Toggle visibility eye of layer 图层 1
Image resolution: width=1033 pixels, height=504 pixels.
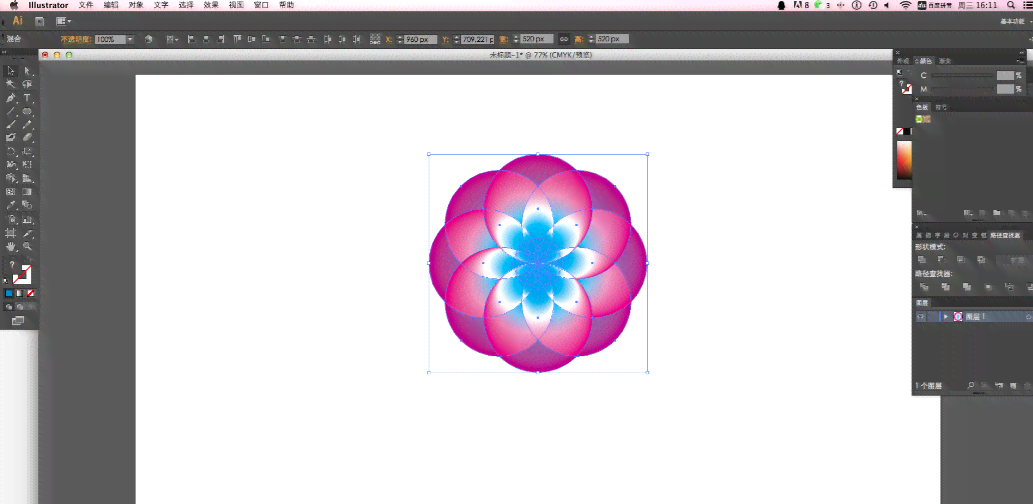tap(921, 317)
